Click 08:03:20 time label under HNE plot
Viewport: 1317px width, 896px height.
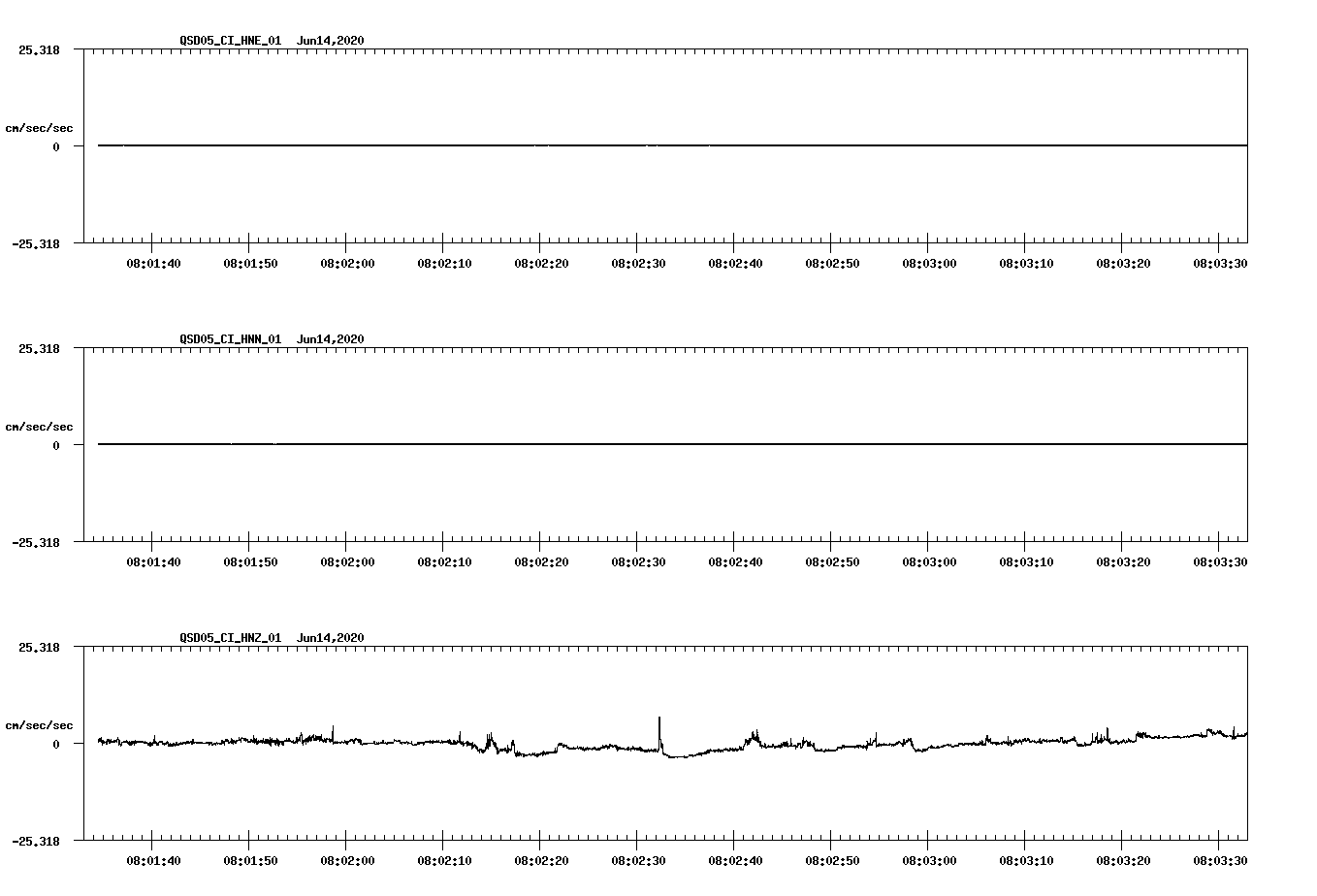(x=1123, y=263)
